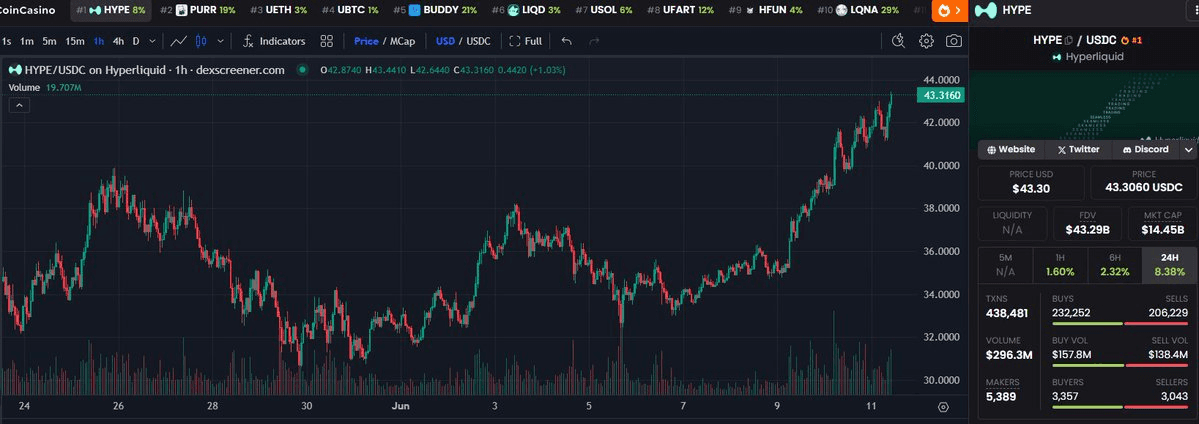The width and height of the screenshot is (1199, 424).
Task: Toggle chart to MCap mode
Action: [403, 41]
